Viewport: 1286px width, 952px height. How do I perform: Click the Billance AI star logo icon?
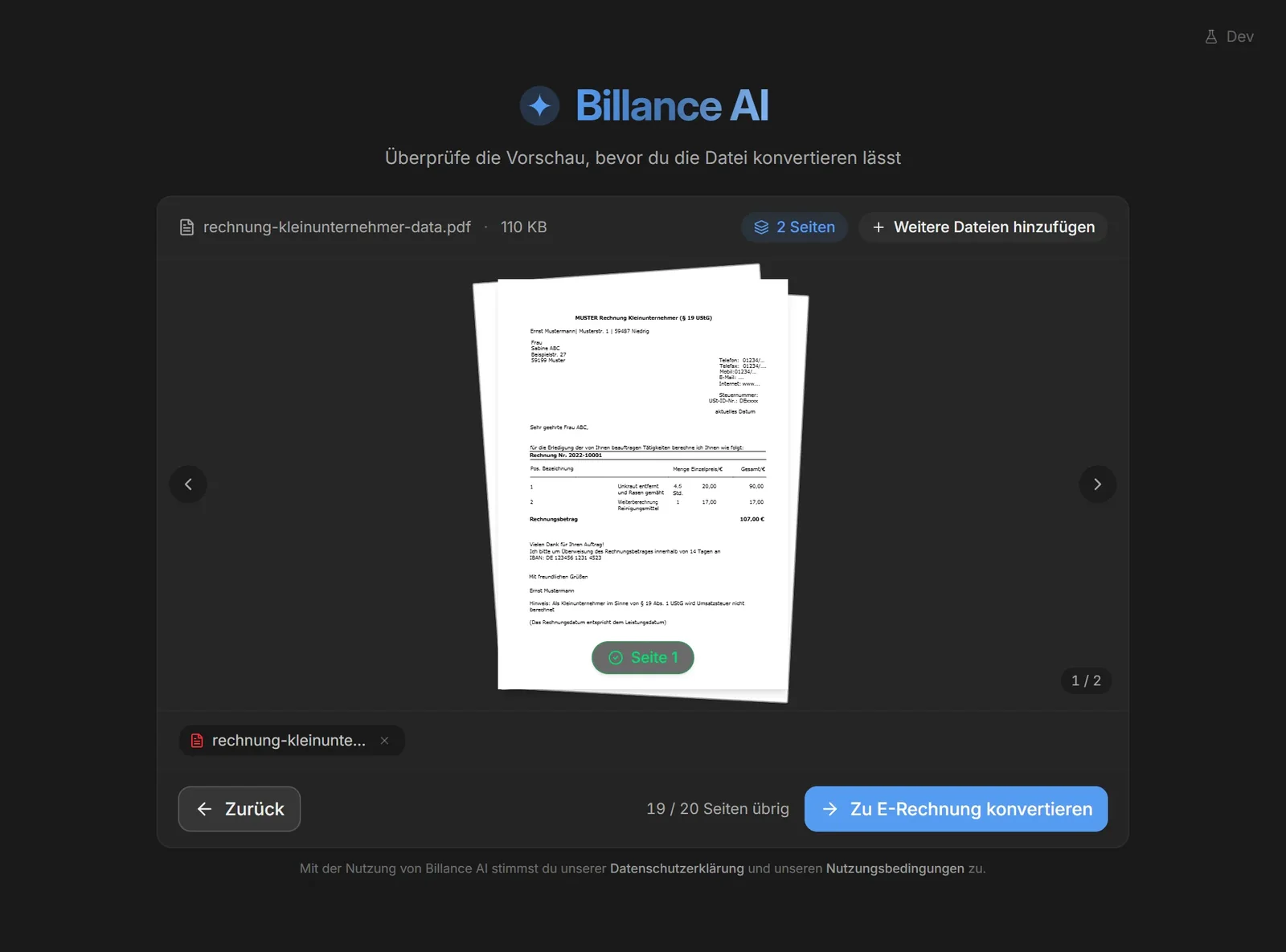[539, 105]
